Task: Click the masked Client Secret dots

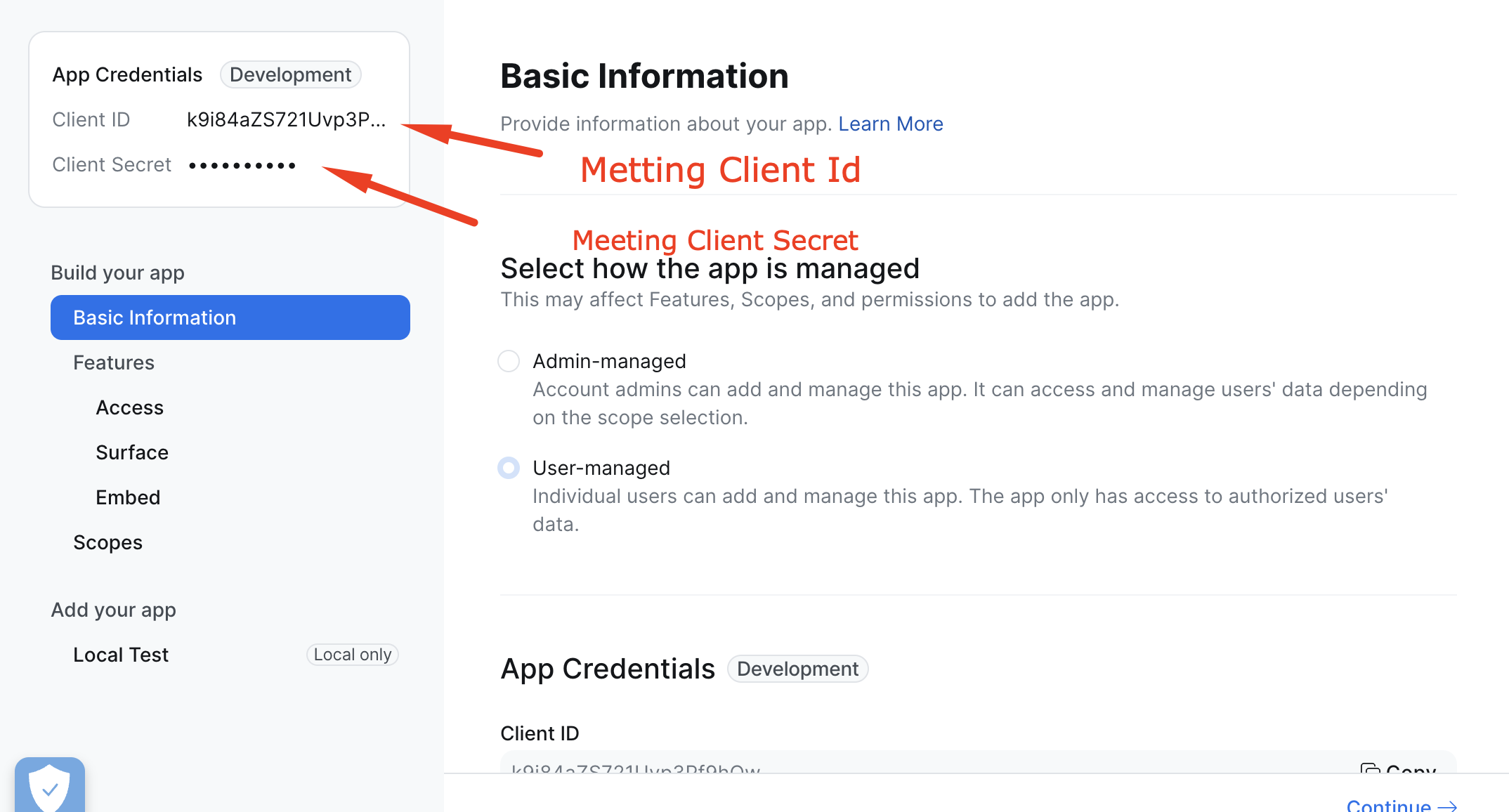Action: coord(242,165)
